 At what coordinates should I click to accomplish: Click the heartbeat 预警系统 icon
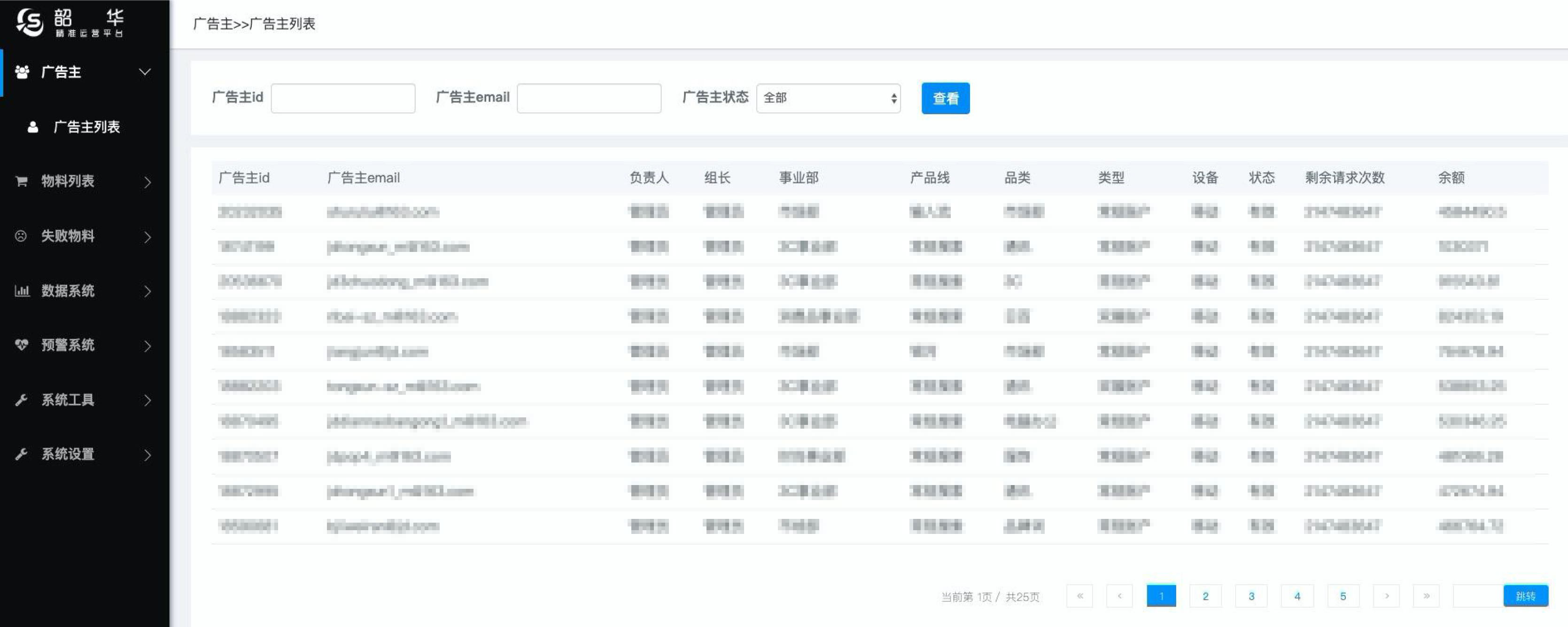tap(21, 345)
